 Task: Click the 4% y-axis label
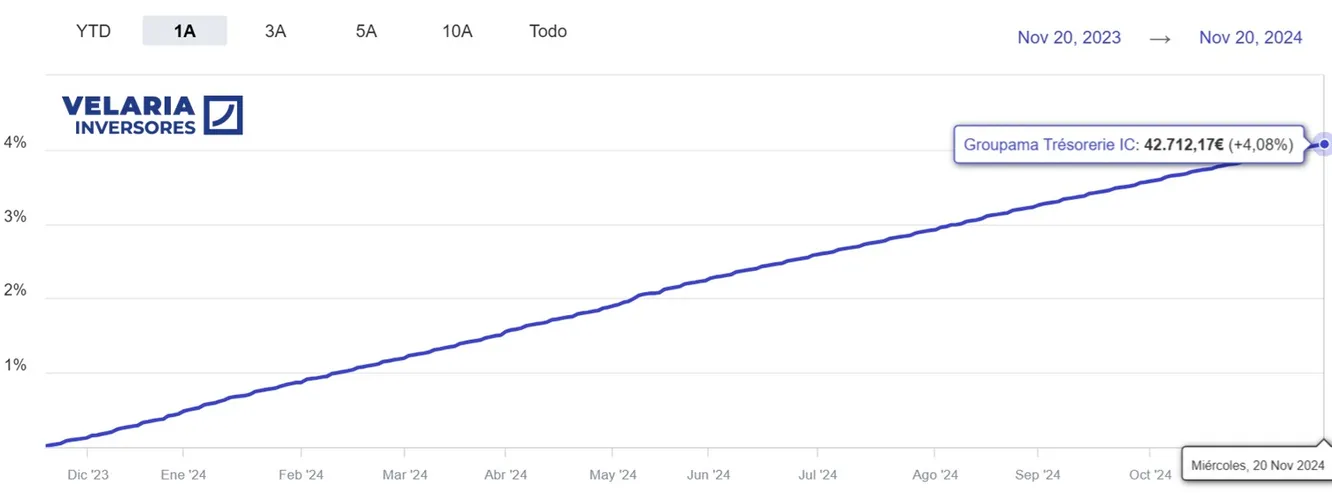[x=15, y=143]
